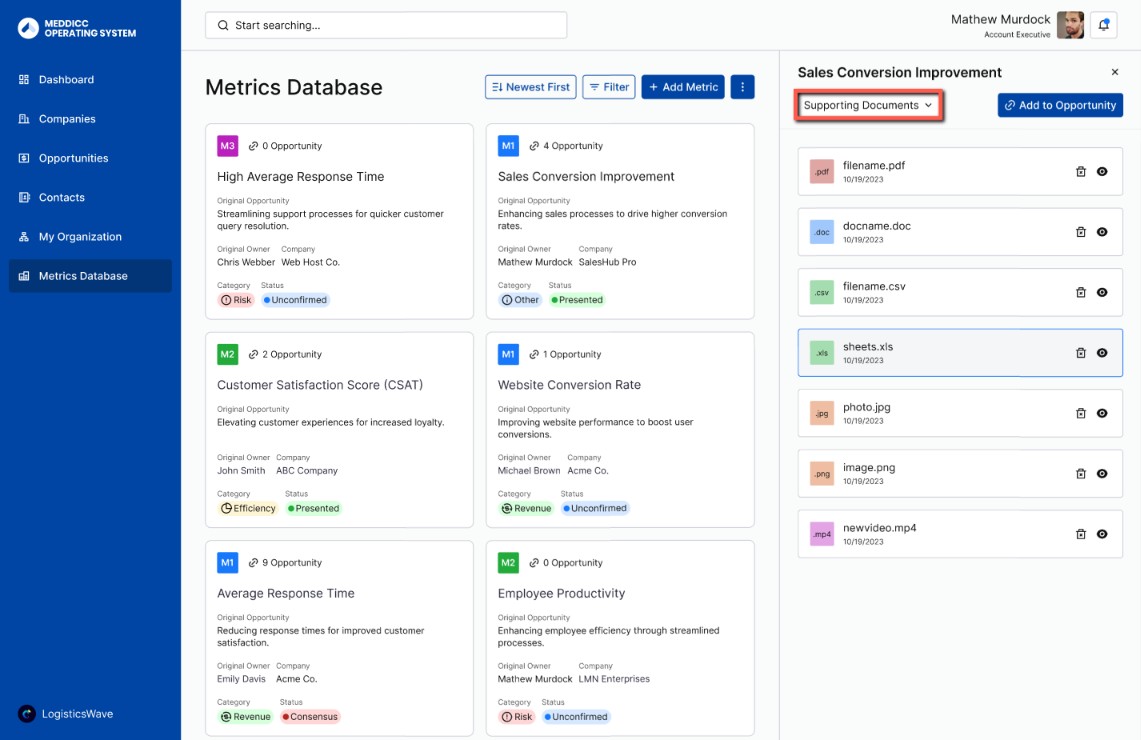
Task: Click trash icon for sheets.xls
Action: coord(1080,353)
